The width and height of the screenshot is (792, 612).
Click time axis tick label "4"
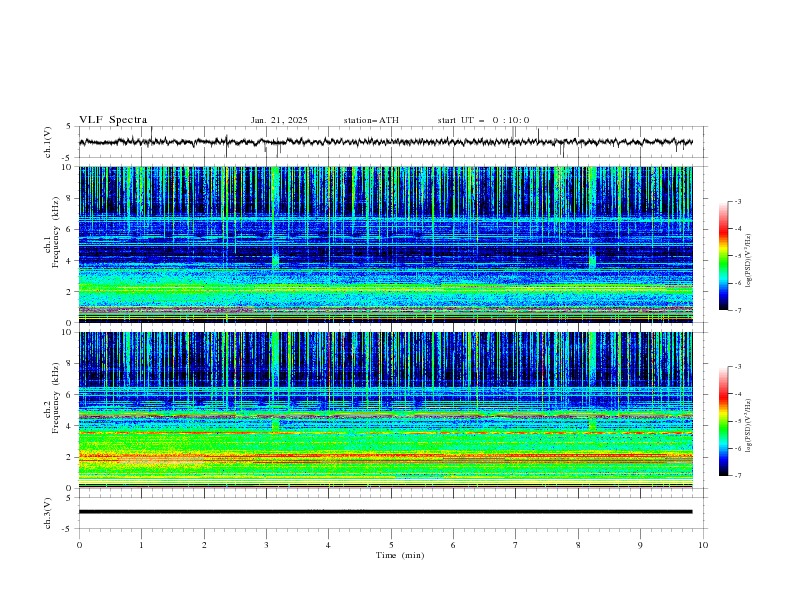(x=328, y=545)
